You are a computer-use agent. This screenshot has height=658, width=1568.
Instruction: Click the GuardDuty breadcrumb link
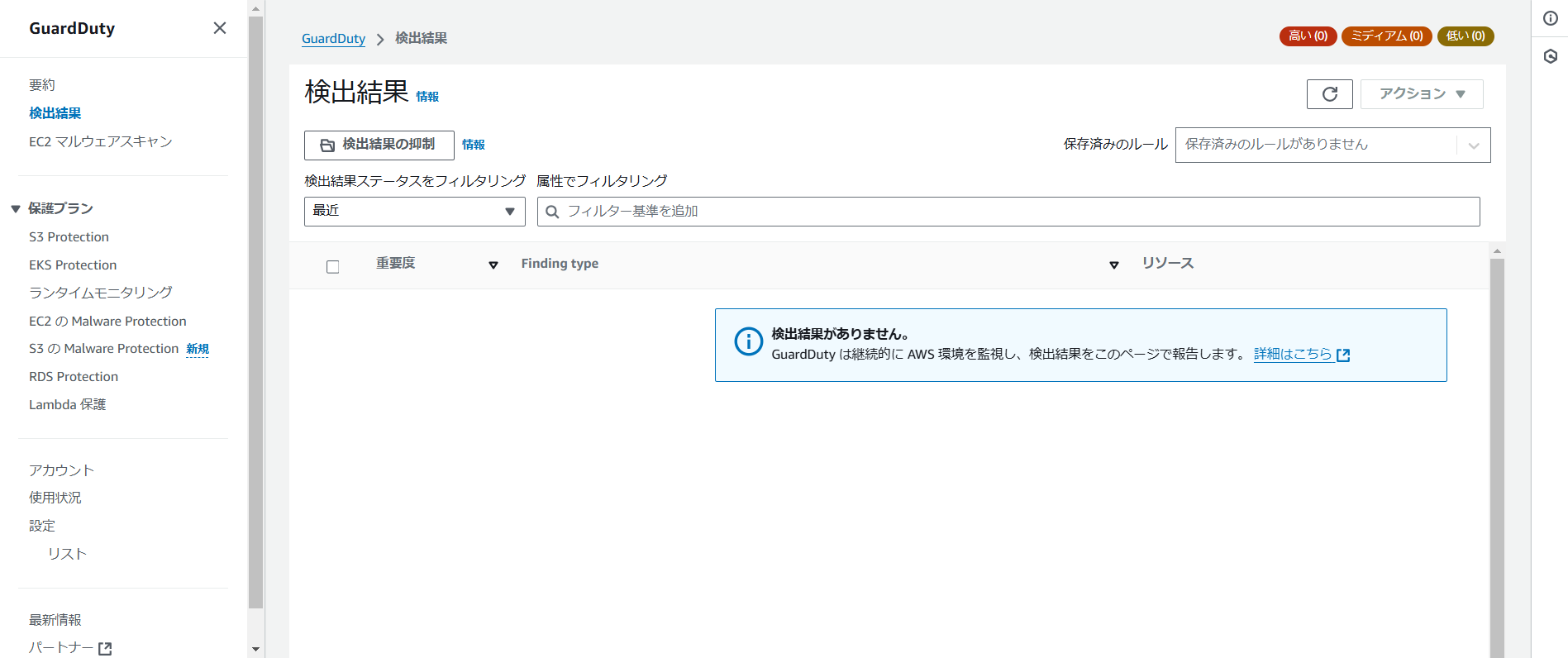tap(333, 39)
